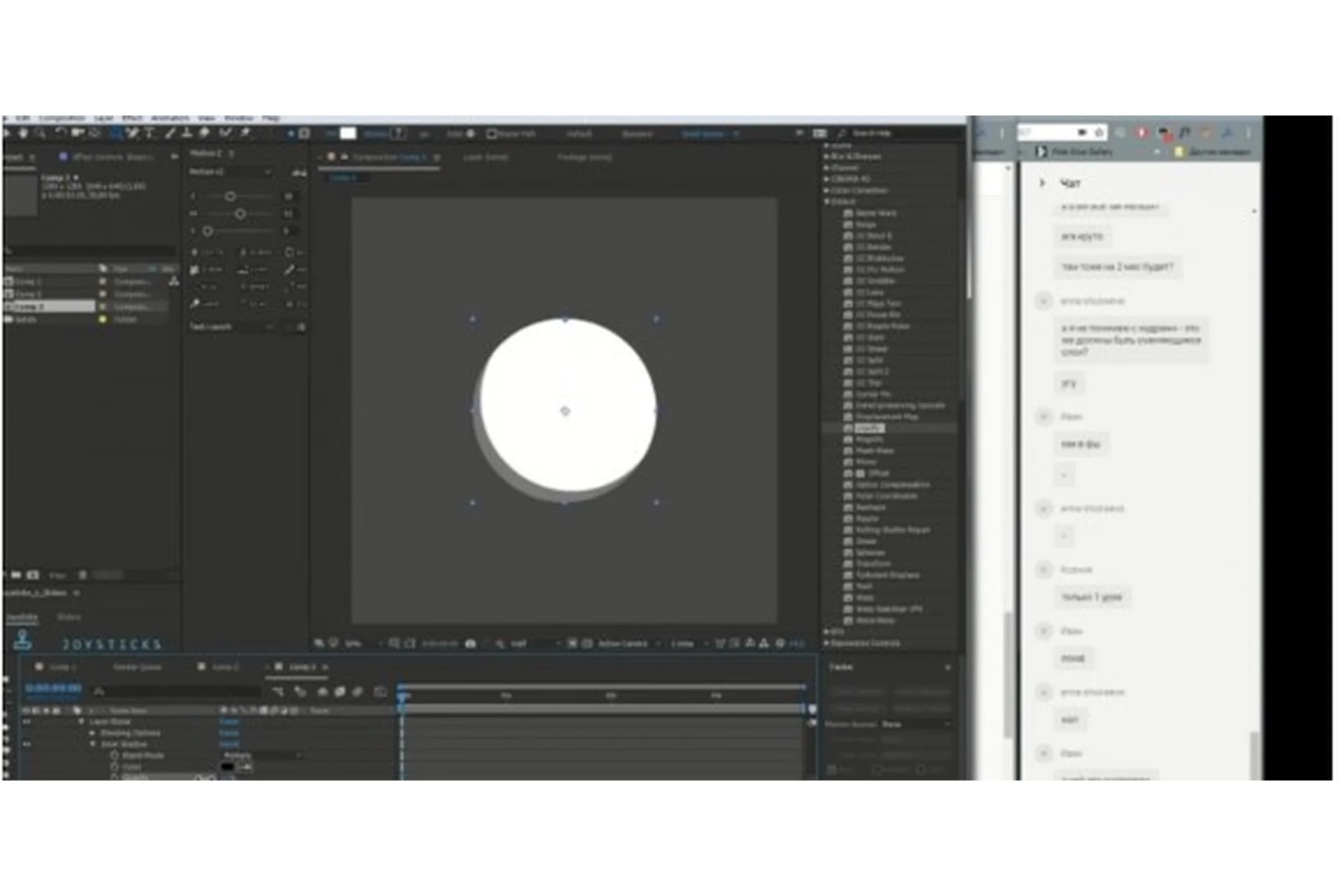Collapse the Distort effects category
Image resolution: width=1344 pixels, height=896 pixels.
[827, 202]
